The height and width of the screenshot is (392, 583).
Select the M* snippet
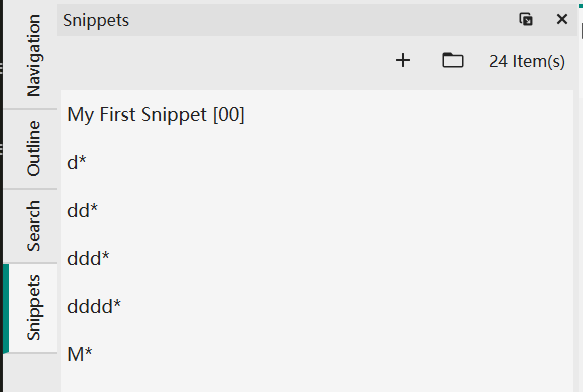(317, 354)
